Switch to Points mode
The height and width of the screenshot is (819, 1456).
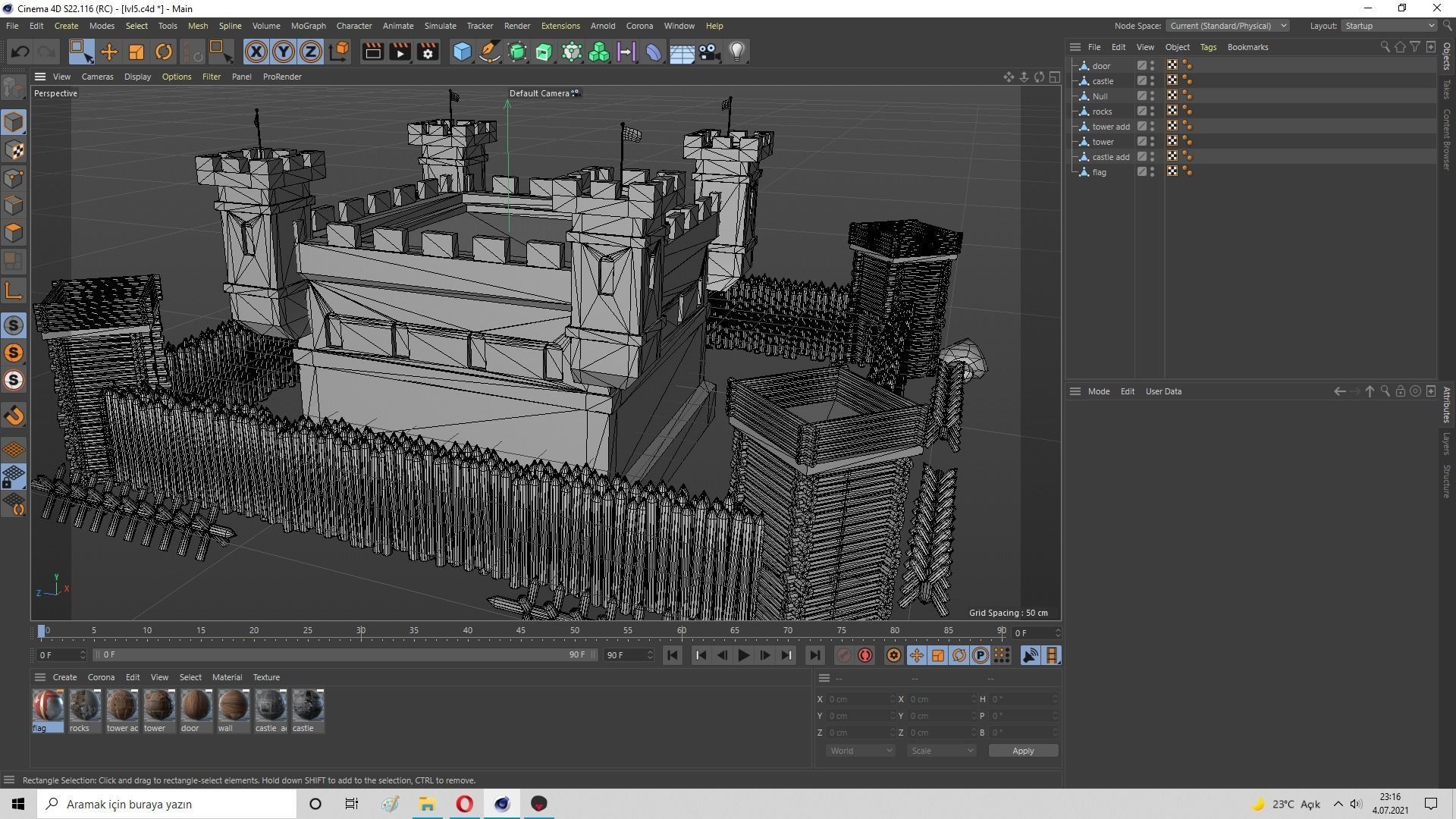point(14,178)
